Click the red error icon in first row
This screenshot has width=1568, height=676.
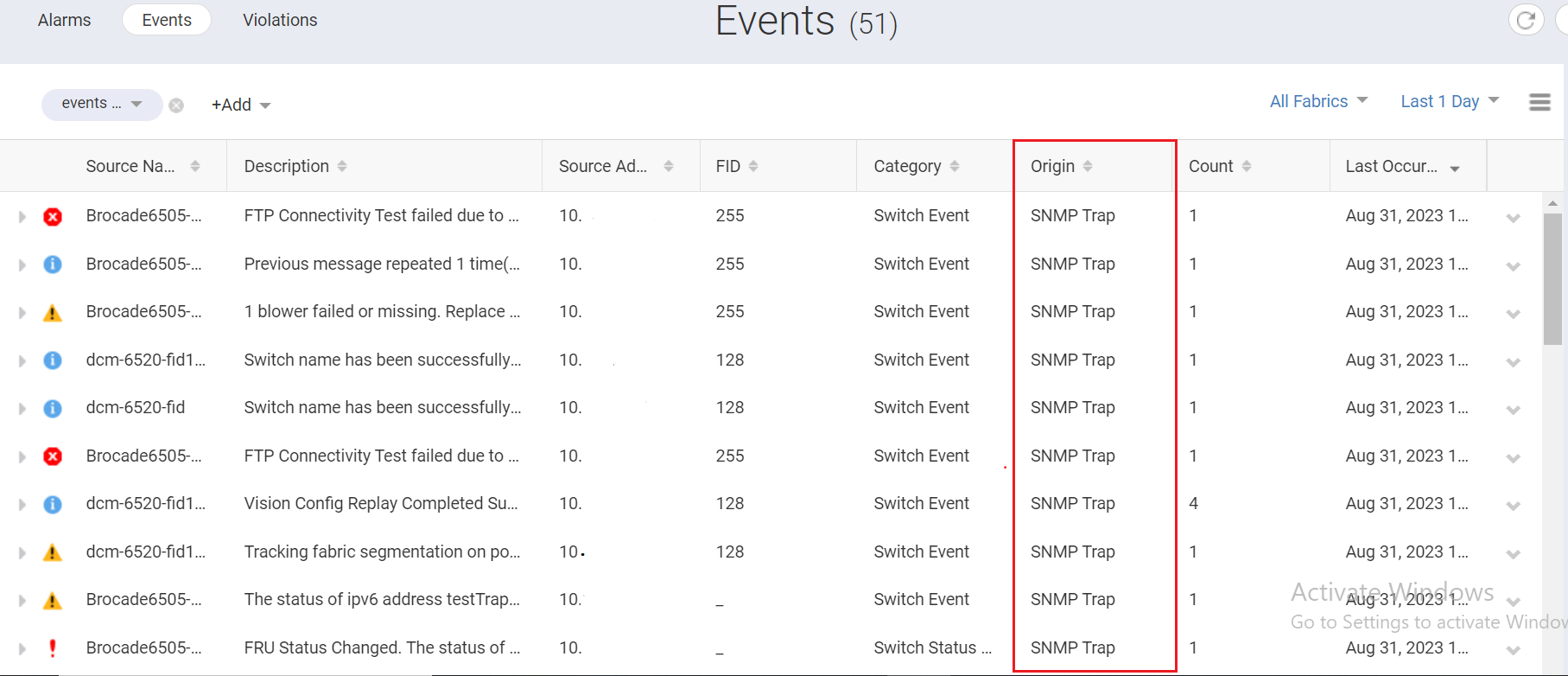[x=53, y=216]
